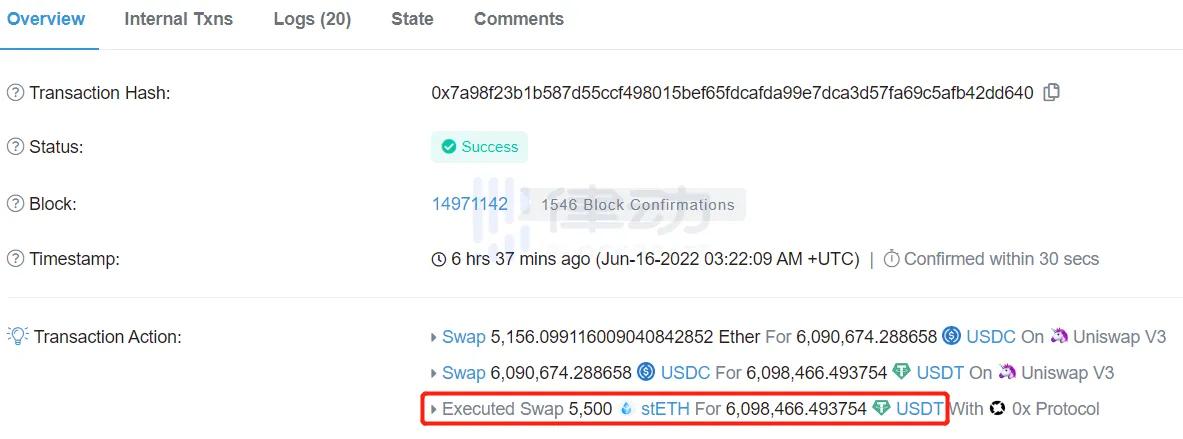Open the Logs (20) tab

[x=312, y=19]
